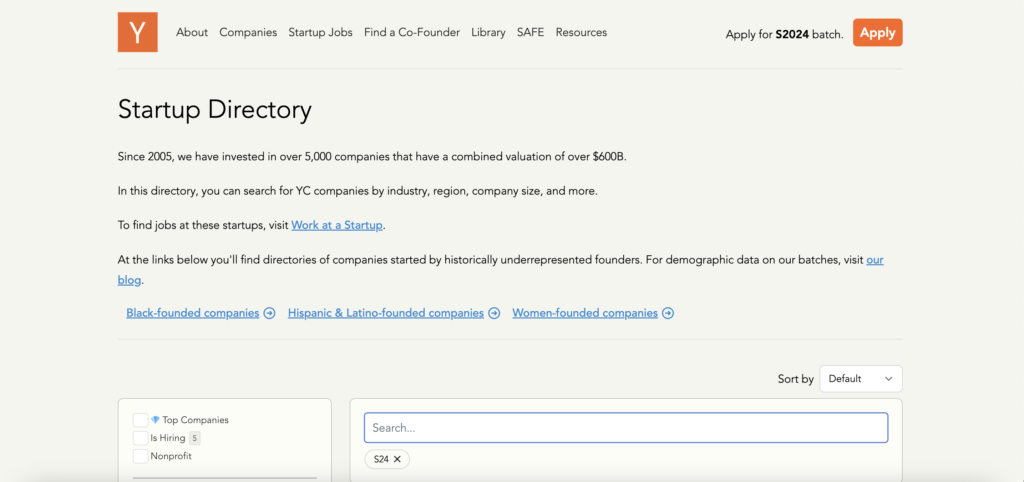Click the arrow icon beside Women-founded companies
The image size is (1024, 482).
coord(668,313)
